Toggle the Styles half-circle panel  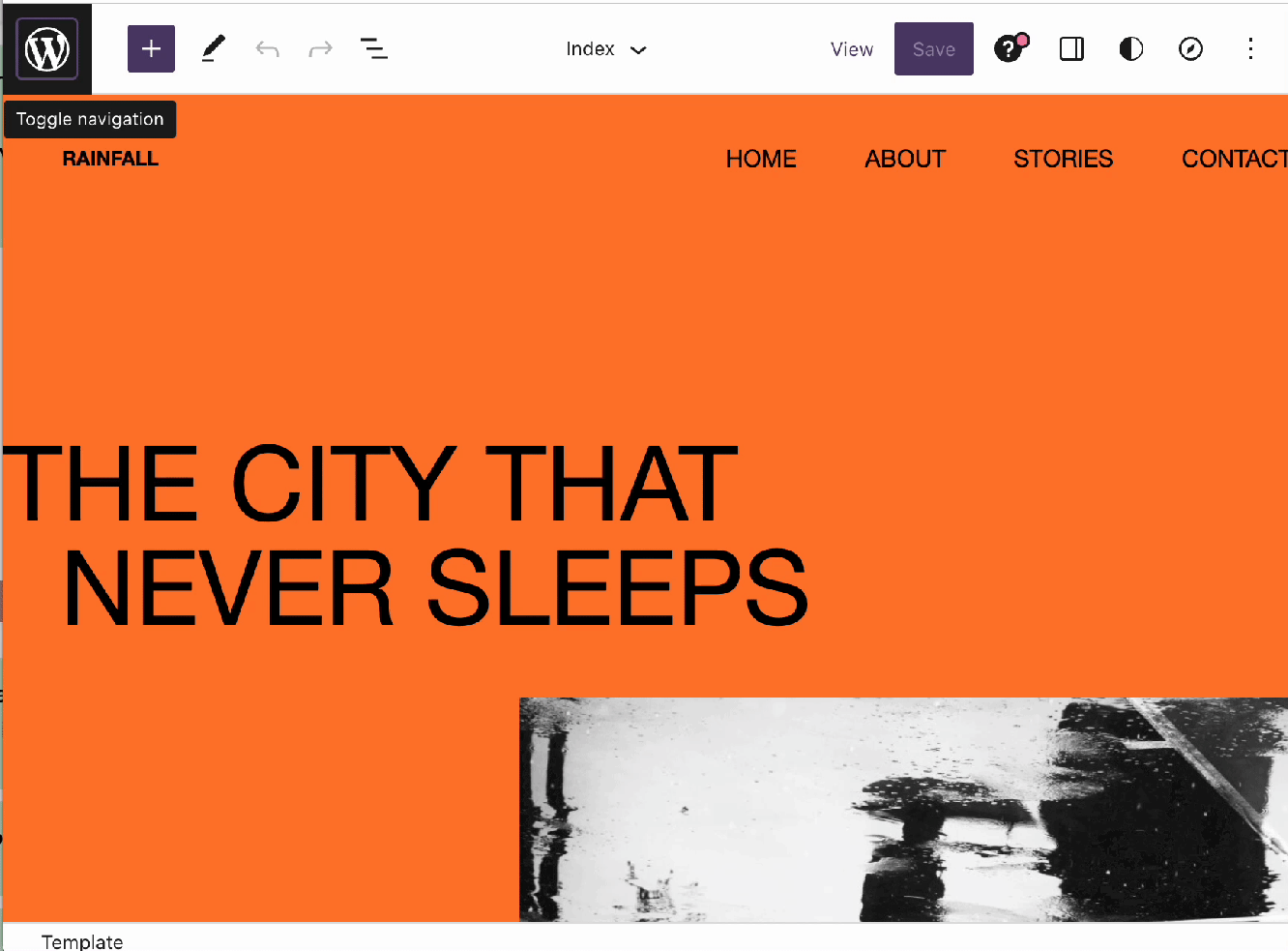click(x=1131, y=48)
